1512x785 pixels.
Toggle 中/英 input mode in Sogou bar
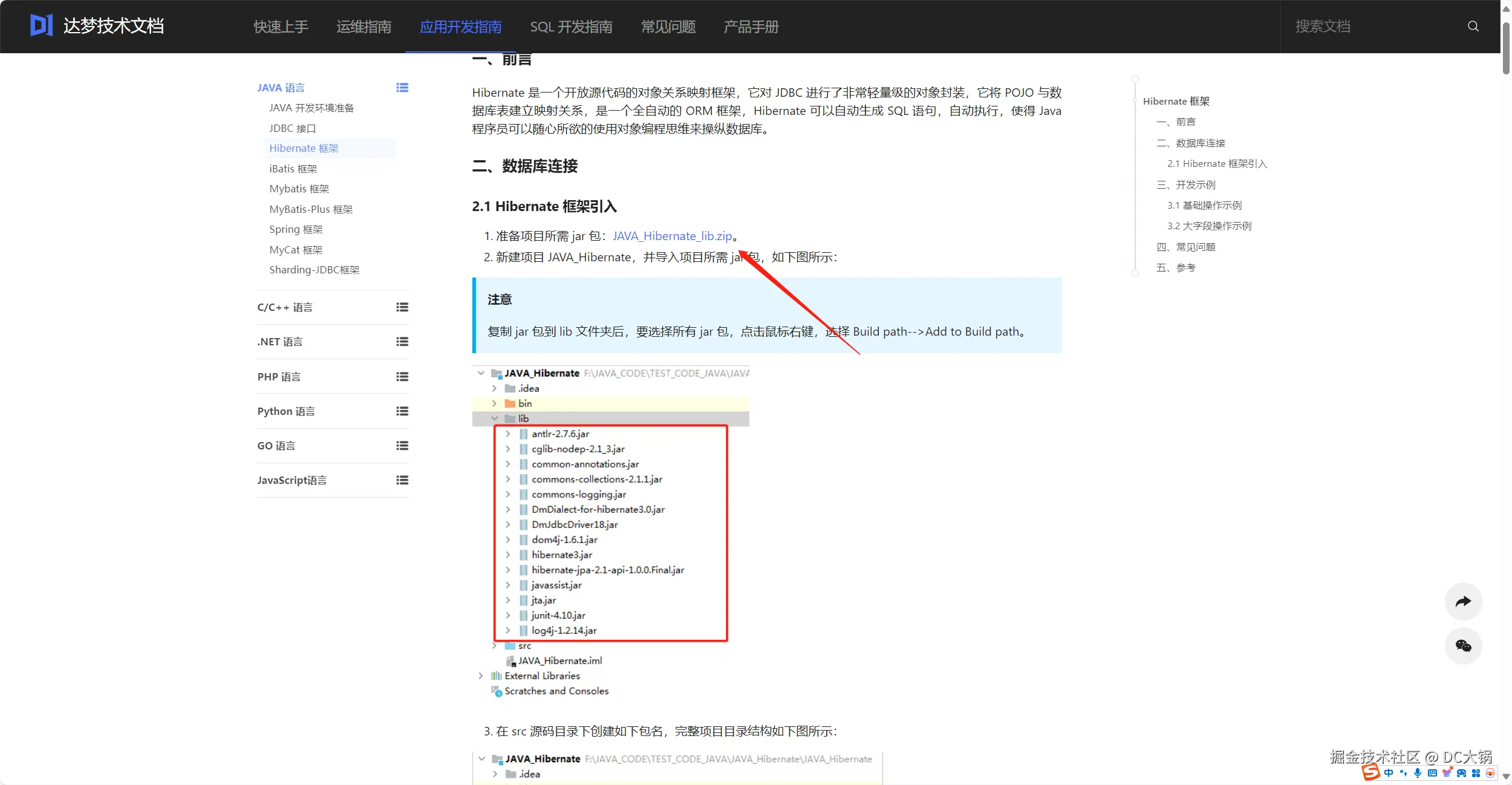click(1389, 774)
